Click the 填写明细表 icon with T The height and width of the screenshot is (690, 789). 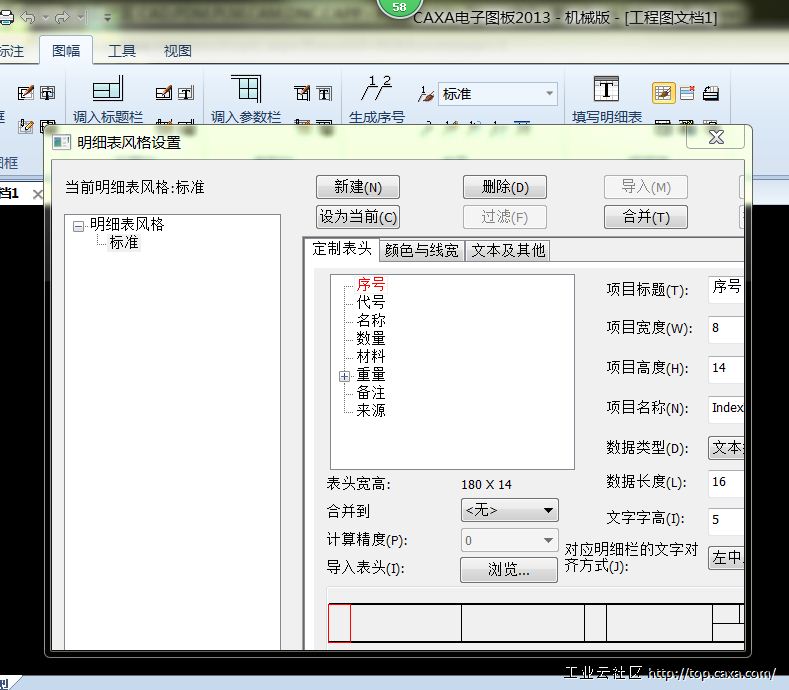point(606,89)
